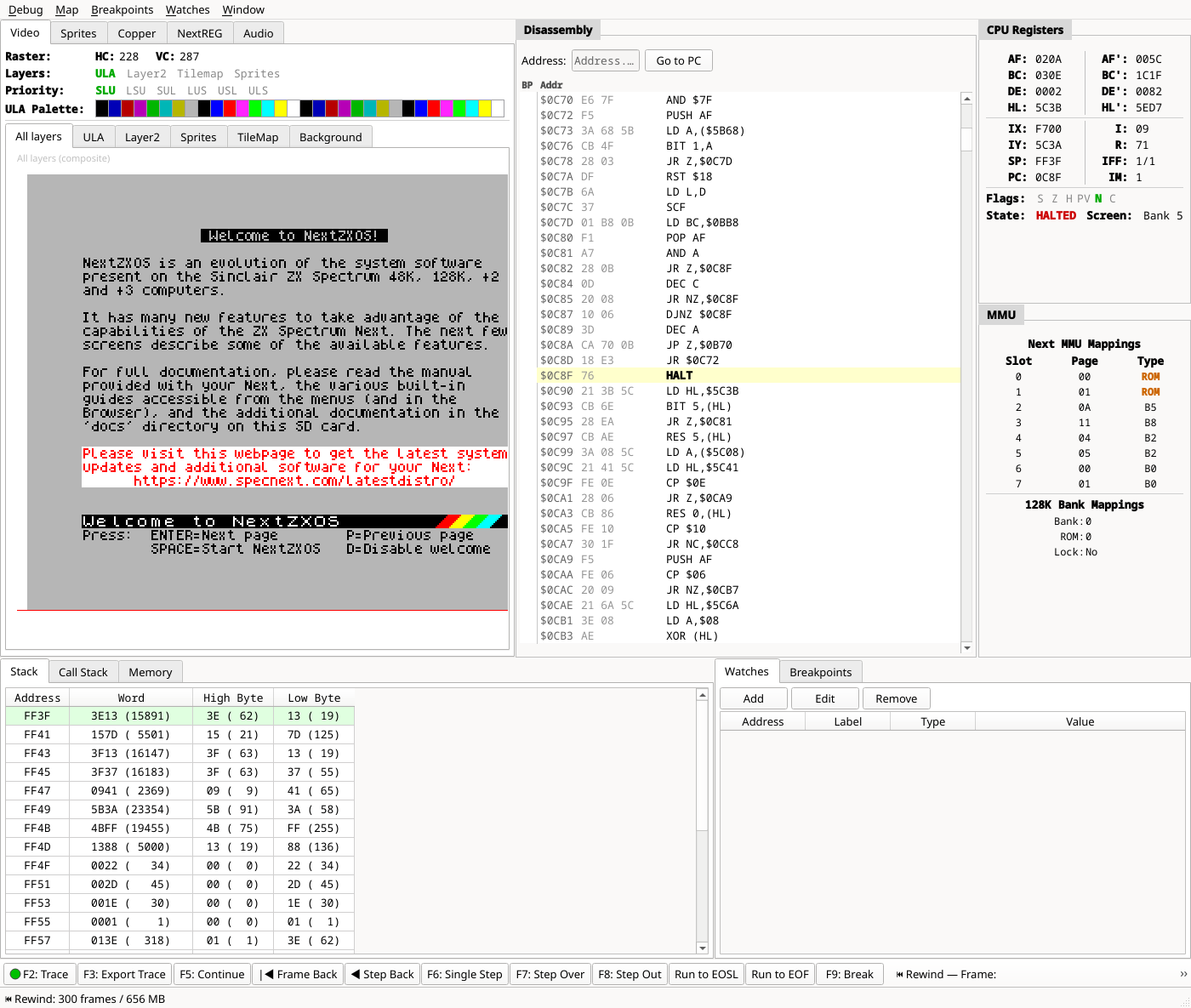The image size is (1191, 1008).
Task: Click the stack table vertical scrollbar thumb
Action: pos(702,766)
